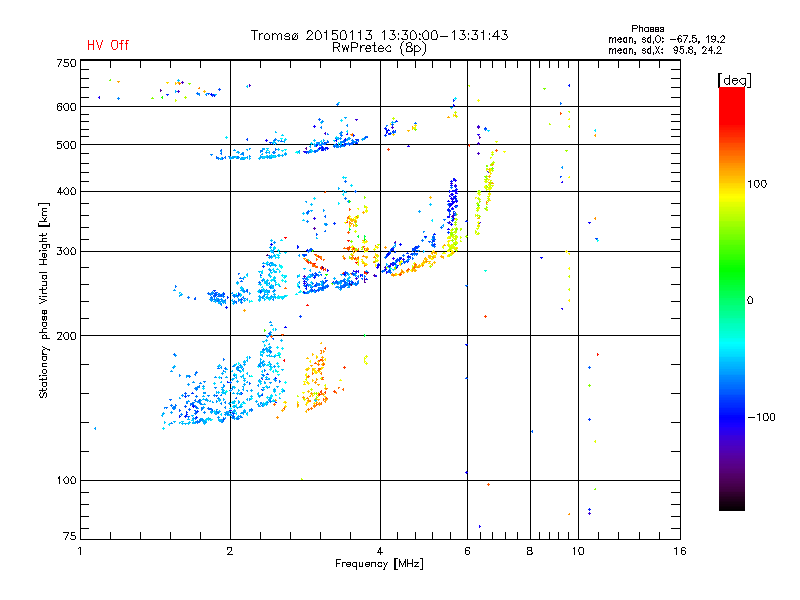Image resolution: width=800 pixels, height=600 pixels.
Task: Click the y-axis tick label "200"
Action: point(66,336)
